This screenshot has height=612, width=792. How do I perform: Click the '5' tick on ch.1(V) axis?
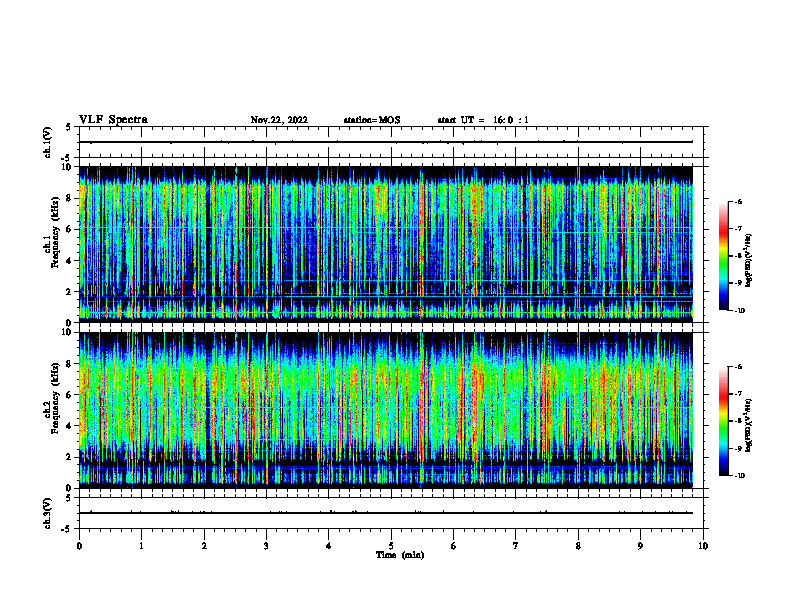69,127
